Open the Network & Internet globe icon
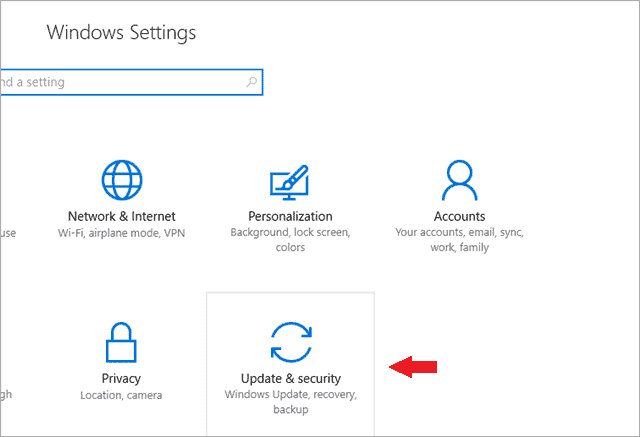The image size is (640, 437). (122, 180)
